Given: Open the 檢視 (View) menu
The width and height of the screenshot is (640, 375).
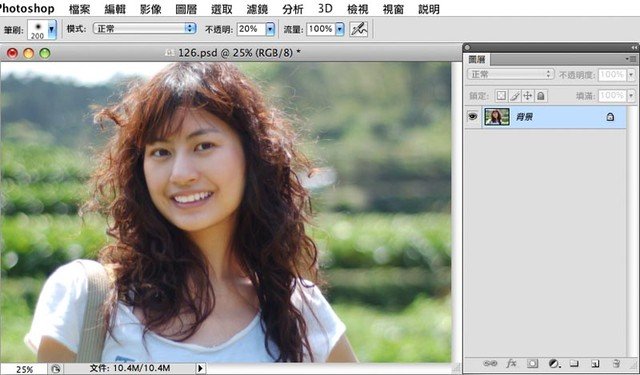Looking at the screenshot, I should 358,9.
